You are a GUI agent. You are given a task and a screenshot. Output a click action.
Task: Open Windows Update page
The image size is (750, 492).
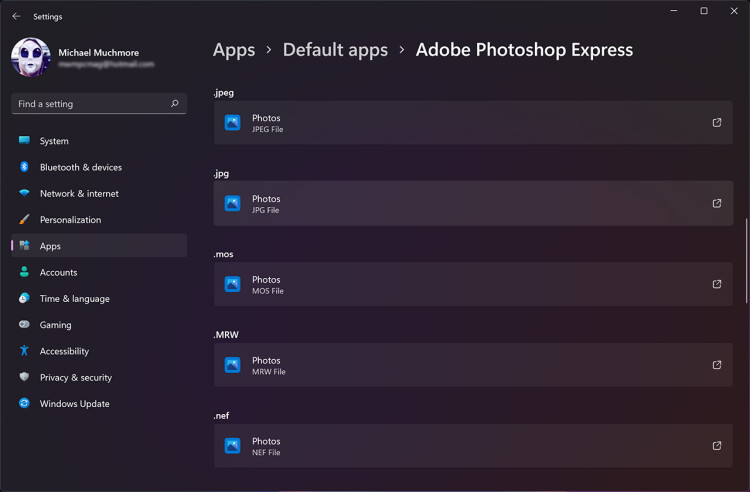[x=74, y=404]
